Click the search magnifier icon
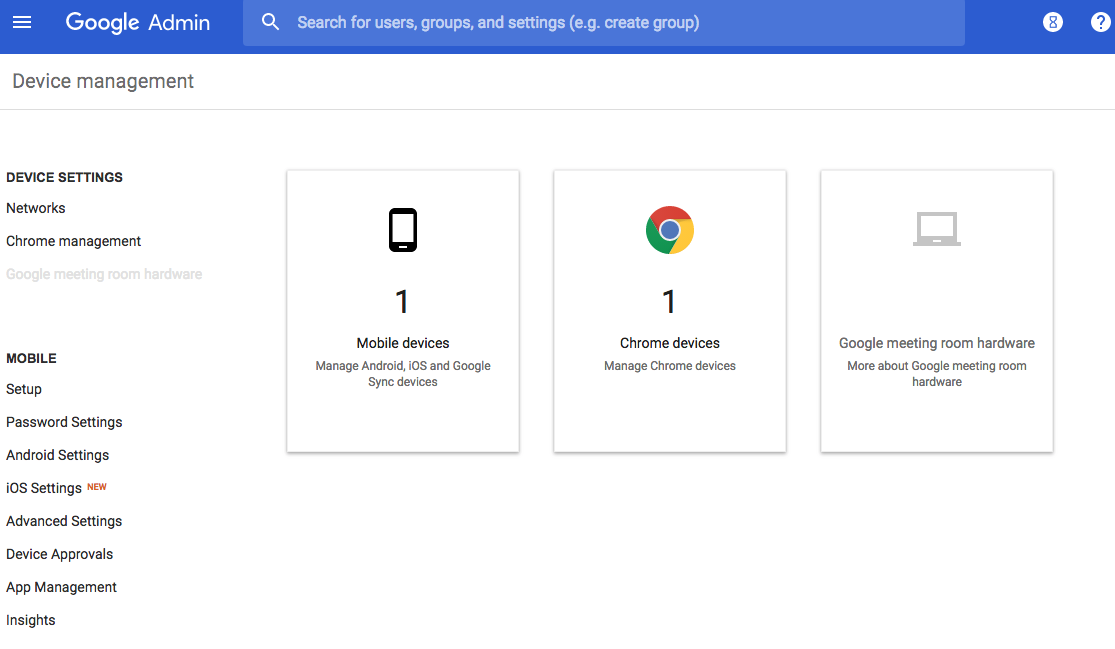This screenshot has width=1115, height=649. 270,22
